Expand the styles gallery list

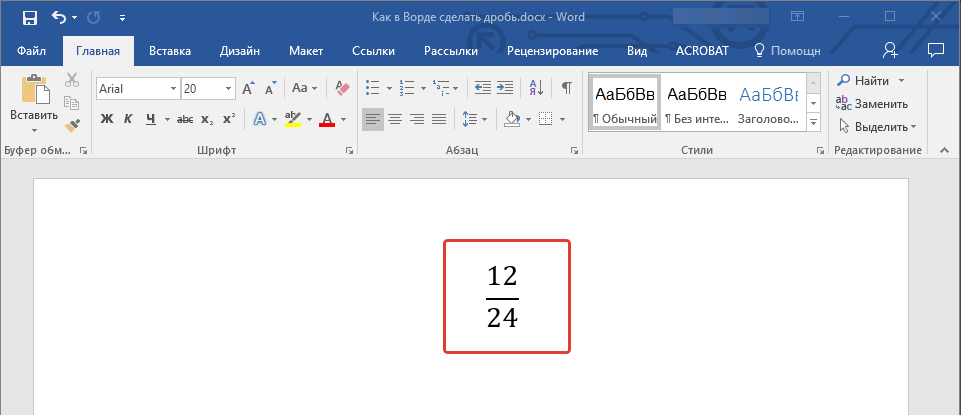pos(813,122)
